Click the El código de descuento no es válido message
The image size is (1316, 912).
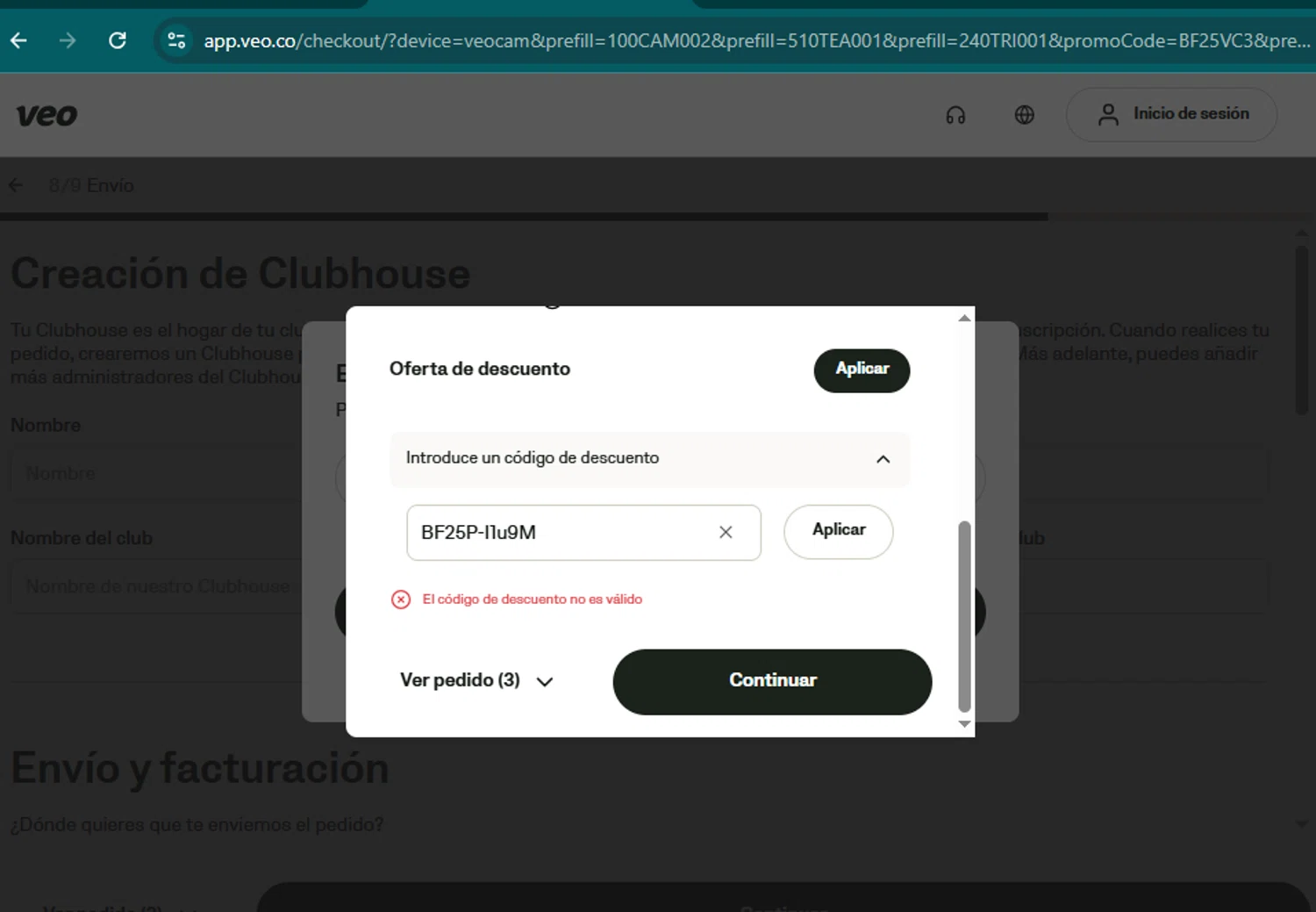[x=533, y=600]
